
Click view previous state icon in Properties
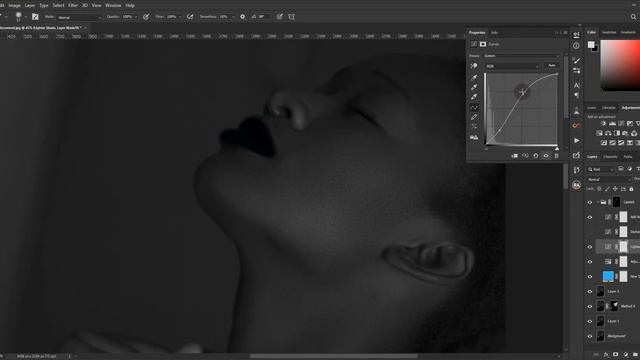(x=525, y=156)
